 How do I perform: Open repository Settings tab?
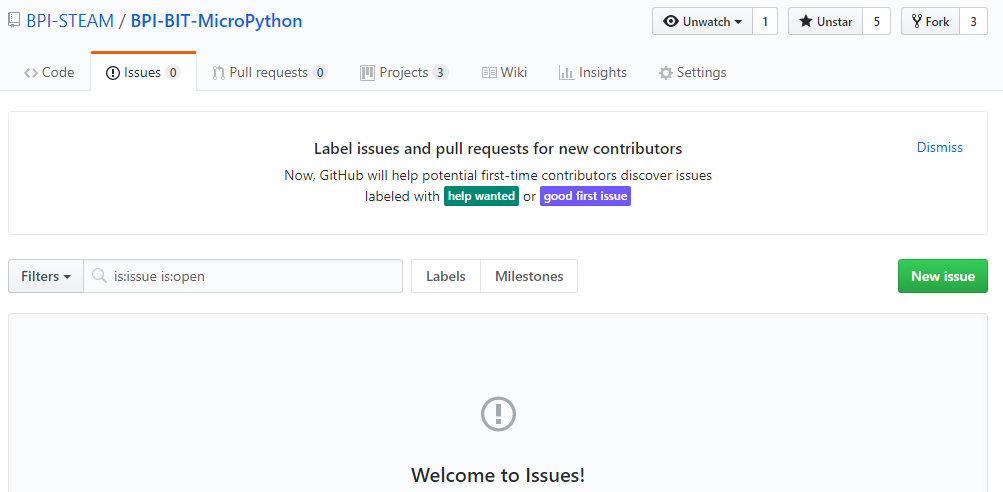click(692, 72)
